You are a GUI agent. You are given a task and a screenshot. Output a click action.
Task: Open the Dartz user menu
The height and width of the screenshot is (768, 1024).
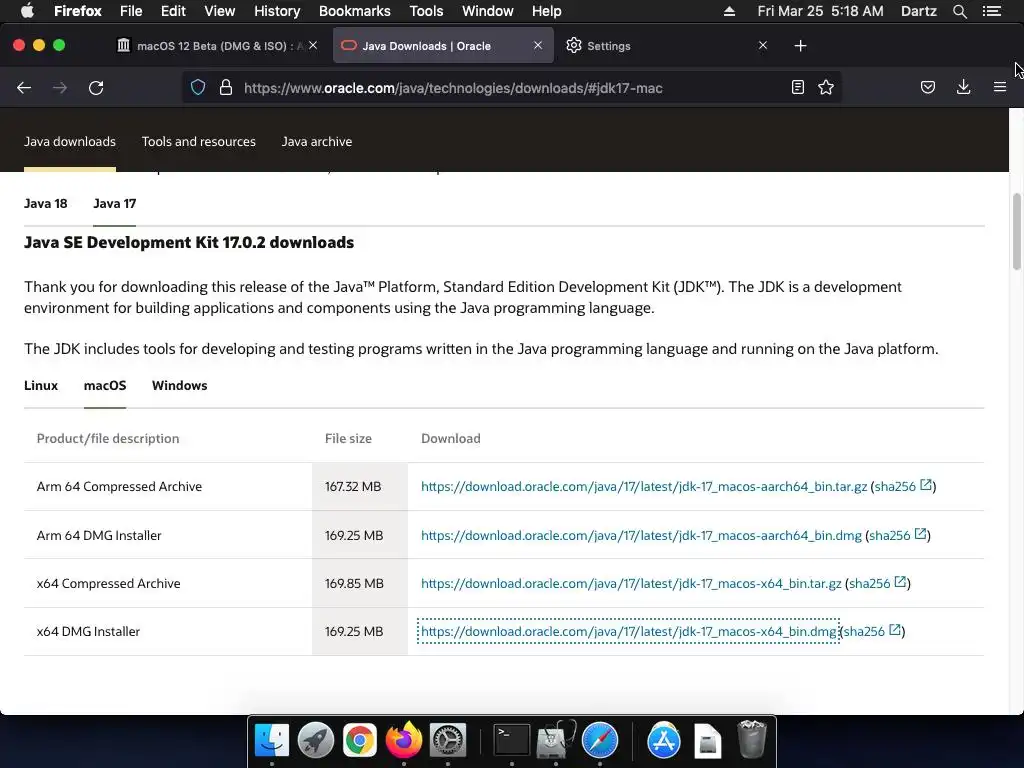[919, 11]
